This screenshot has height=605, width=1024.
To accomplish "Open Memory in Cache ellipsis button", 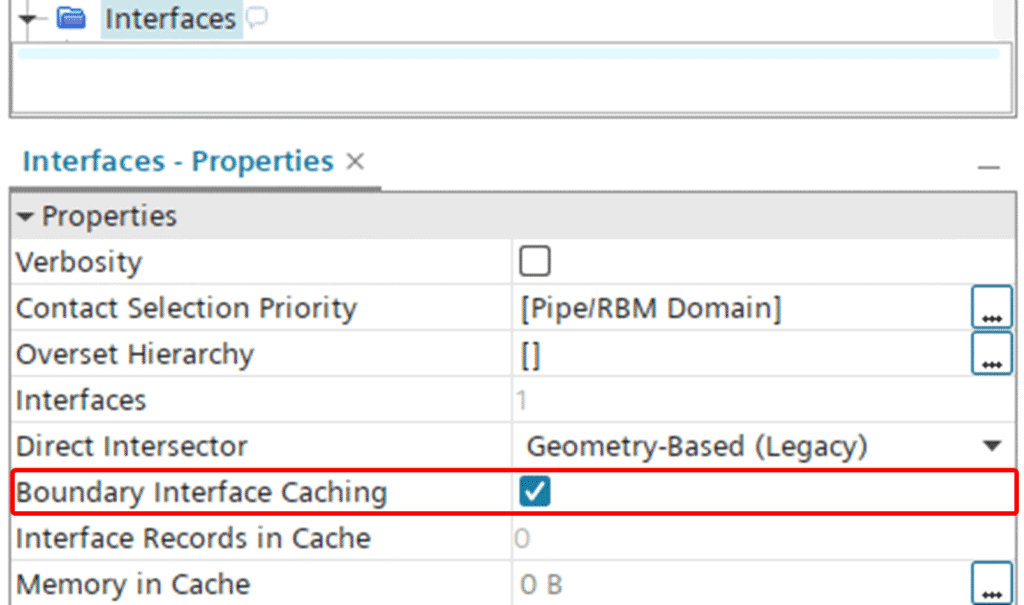I will pos(991,584).
